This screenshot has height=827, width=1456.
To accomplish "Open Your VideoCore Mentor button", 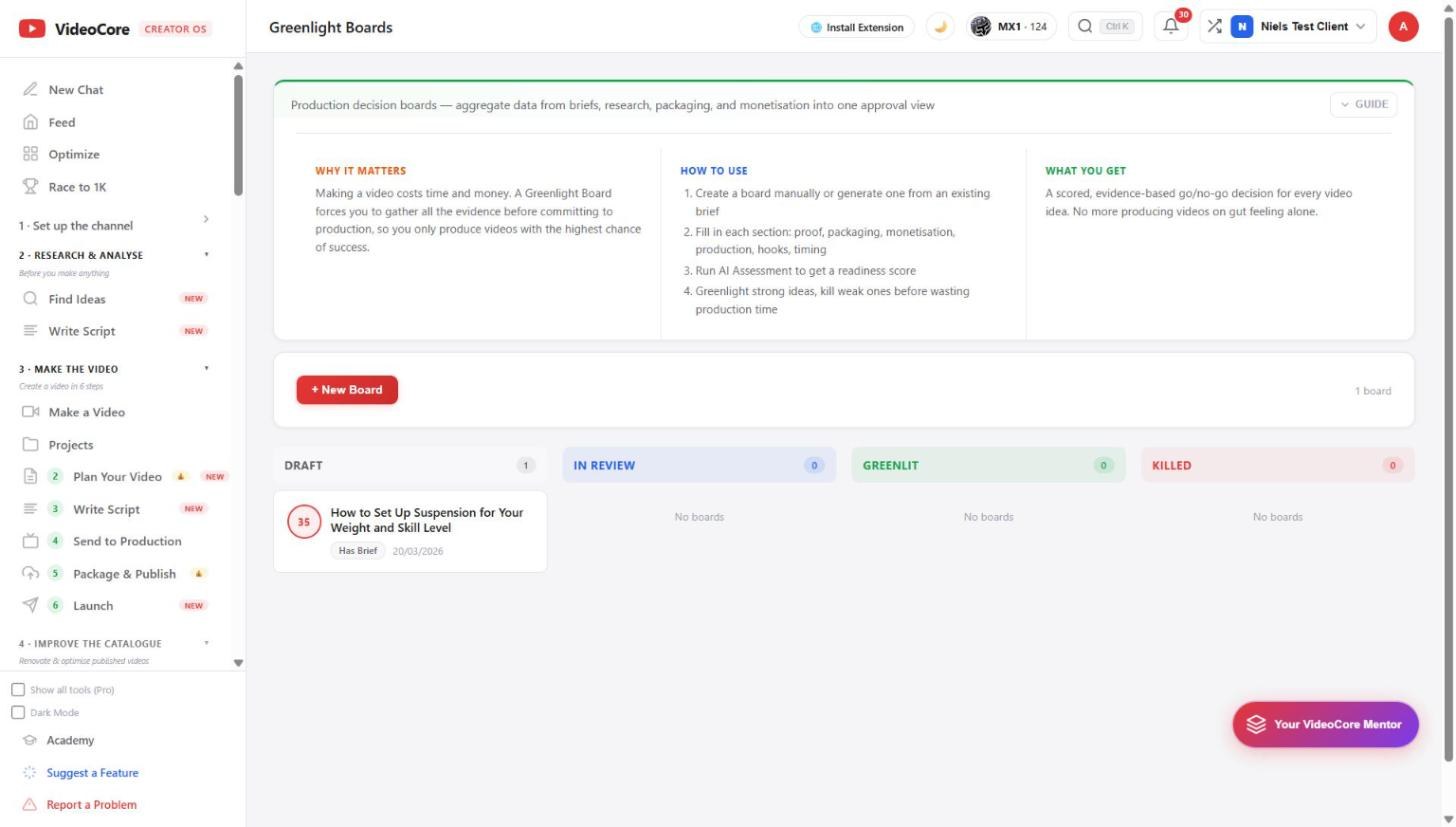I will (1325, 724).
